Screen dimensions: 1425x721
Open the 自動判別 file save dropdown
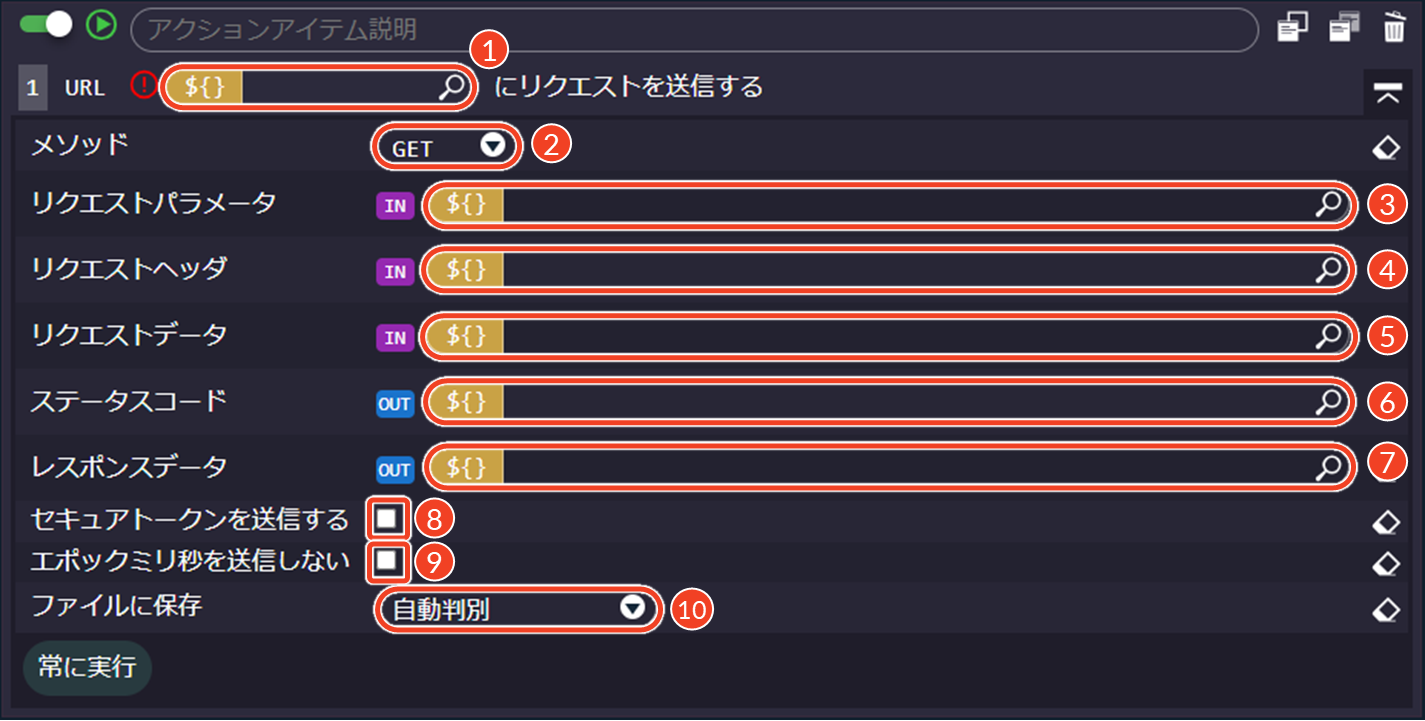pos(518,608)
